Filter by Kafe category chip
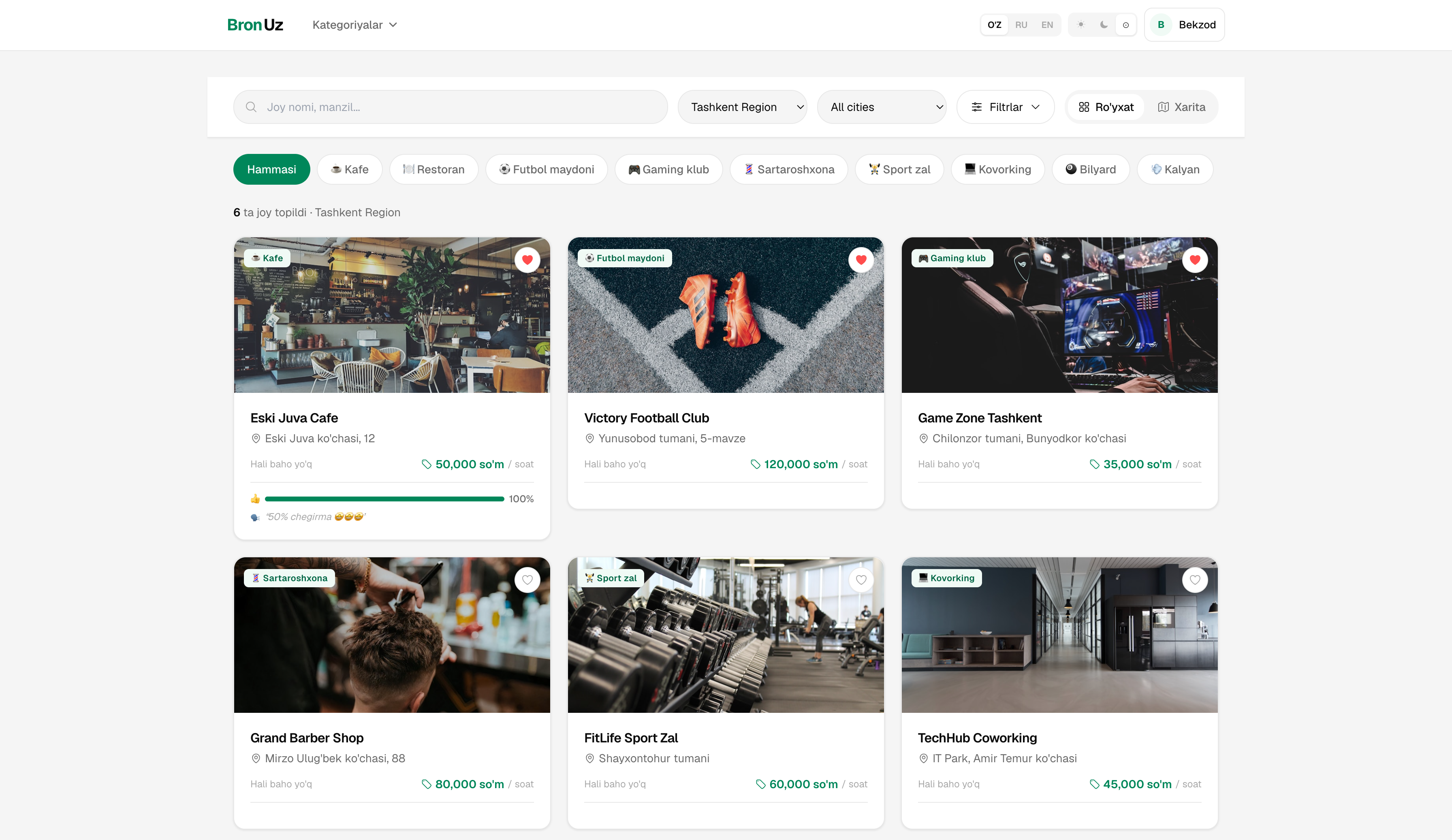This screenshot has width=1452, height=840. click(x=349, y=169)
